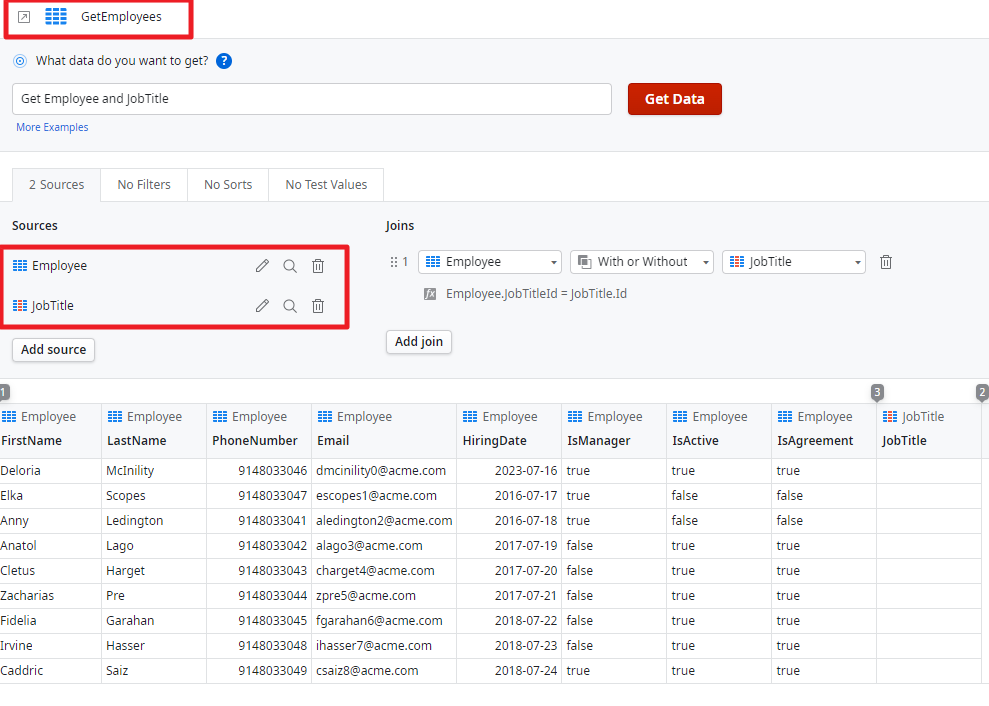The image size is (989, 706).
Task: Click the Employee label in Sources list
Action: click(x=59, y=266)
